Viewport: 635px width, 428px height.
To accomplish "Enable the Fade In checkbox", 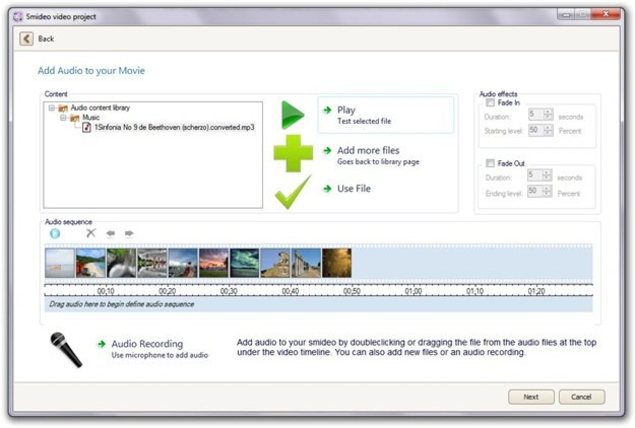I will (490, 103).
